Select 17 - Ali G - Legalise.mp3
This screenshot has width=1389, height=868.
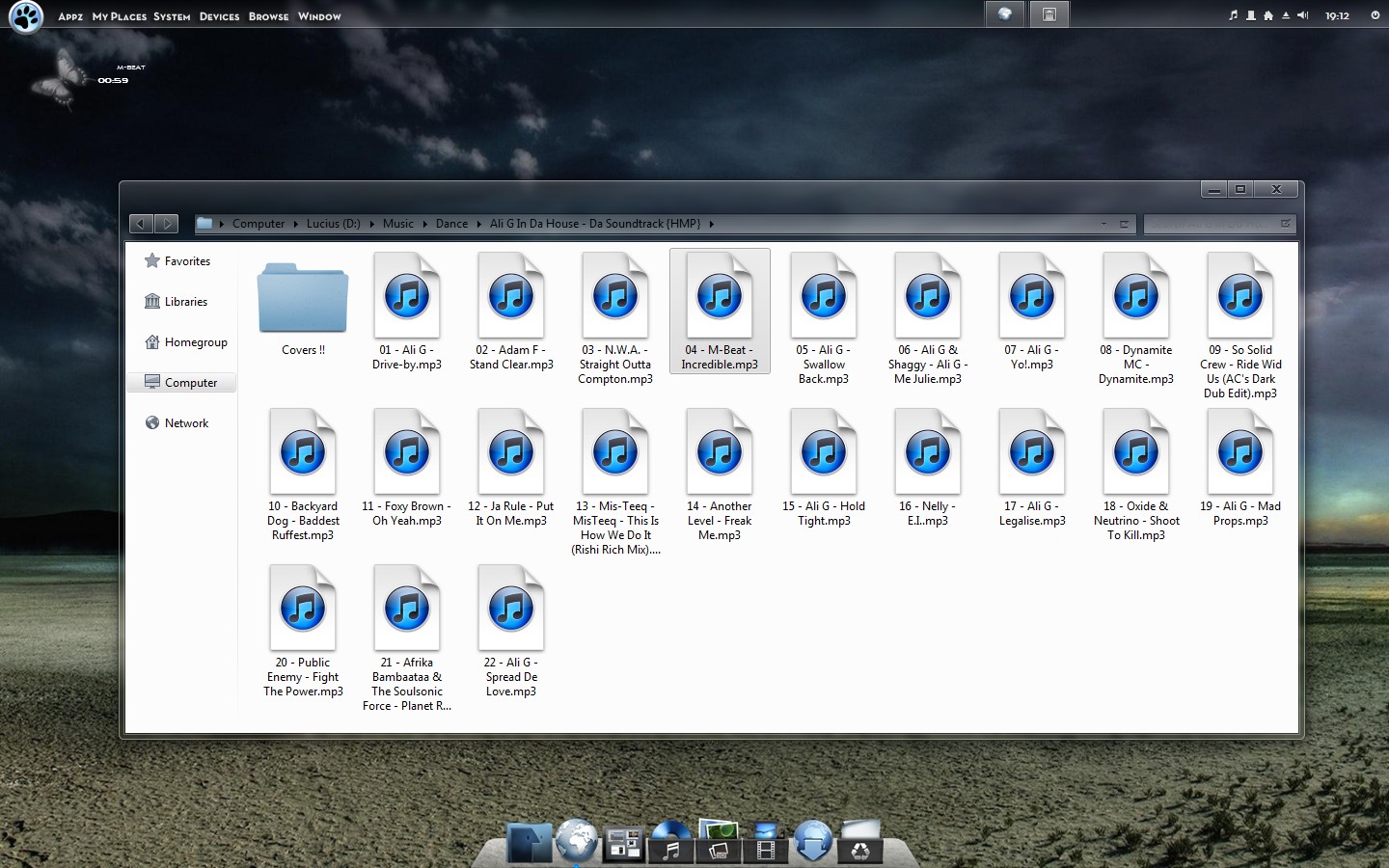tap(1032, 469)
